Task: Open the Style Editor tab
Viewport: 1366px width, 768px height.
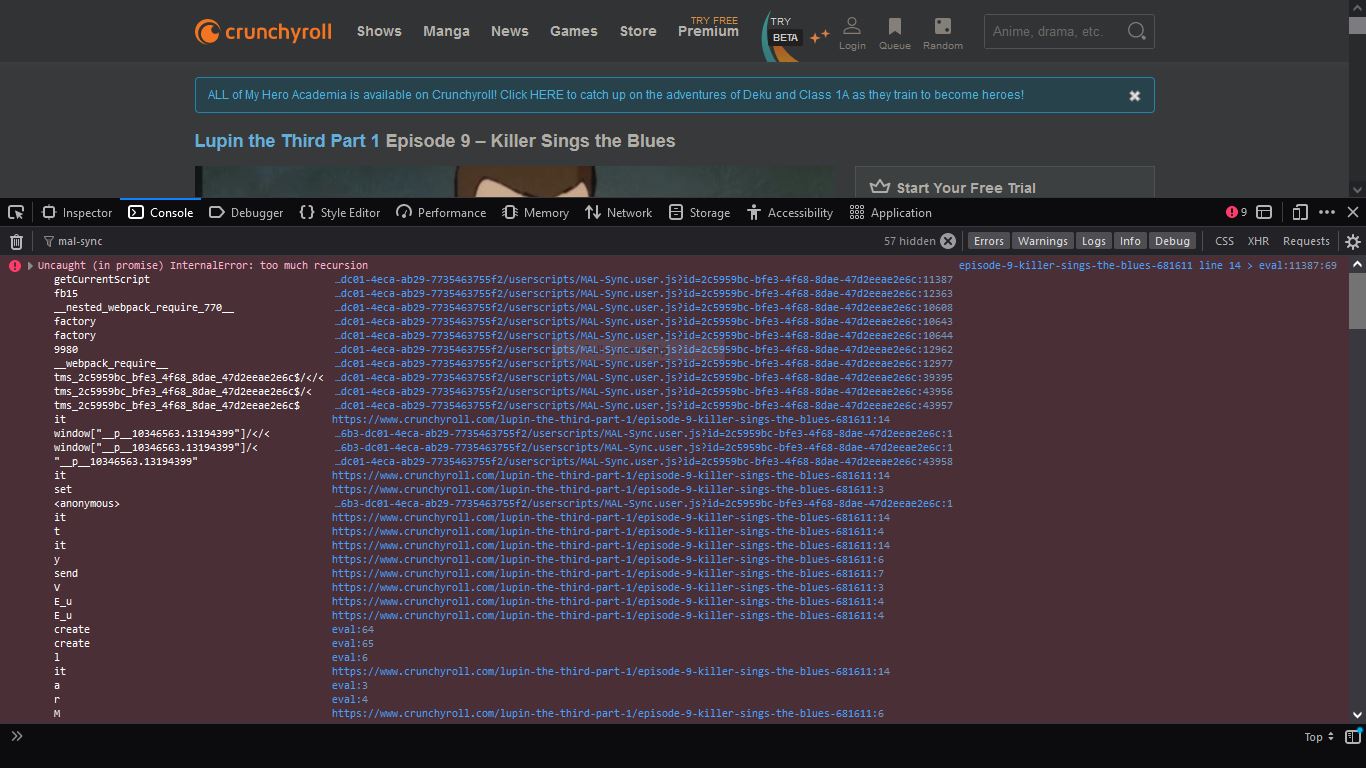Action: pyautogui.click(x=340, y=212)
